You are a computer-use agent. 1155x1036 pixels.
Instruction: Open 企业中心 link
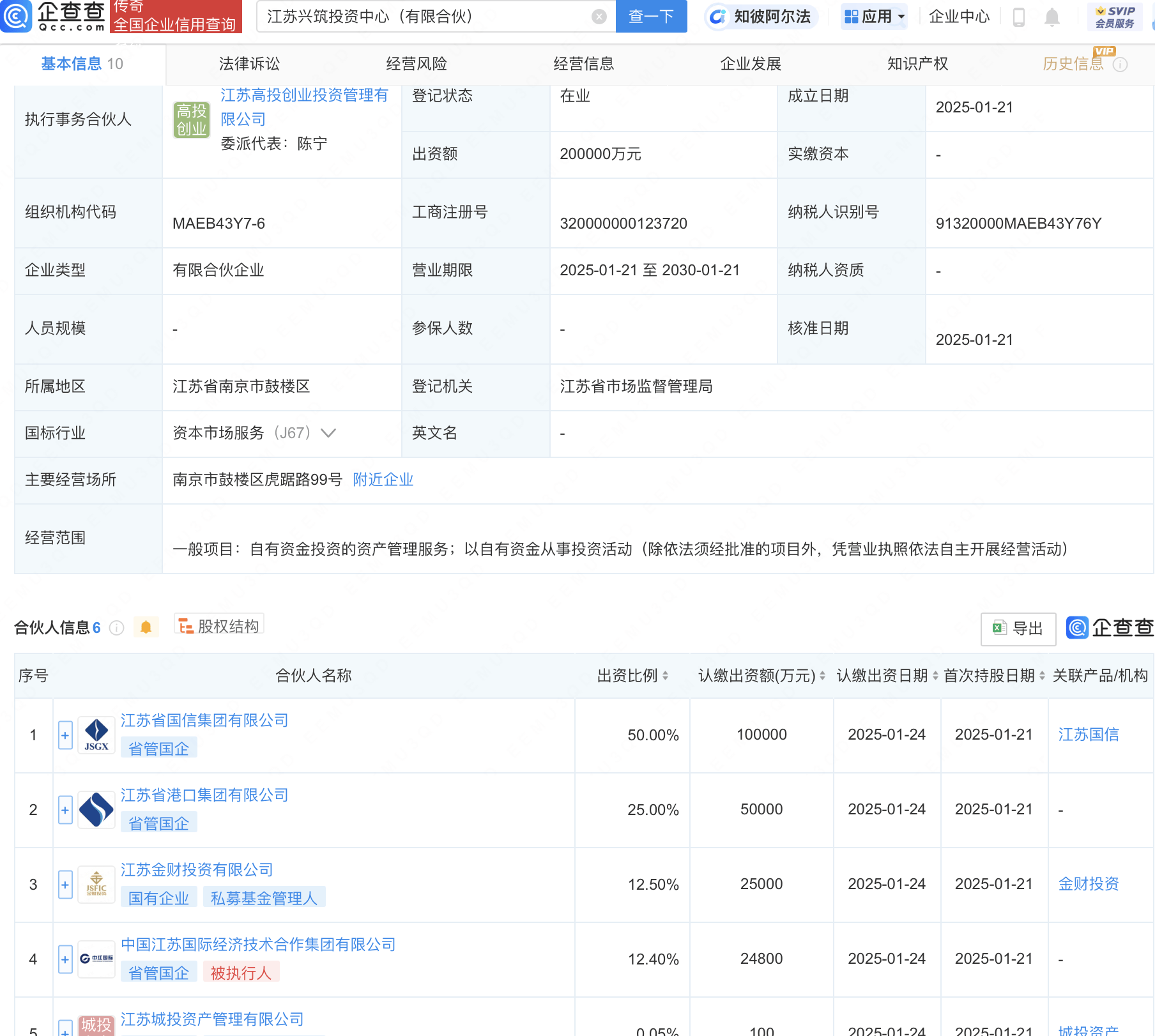[x=960, y=17]
